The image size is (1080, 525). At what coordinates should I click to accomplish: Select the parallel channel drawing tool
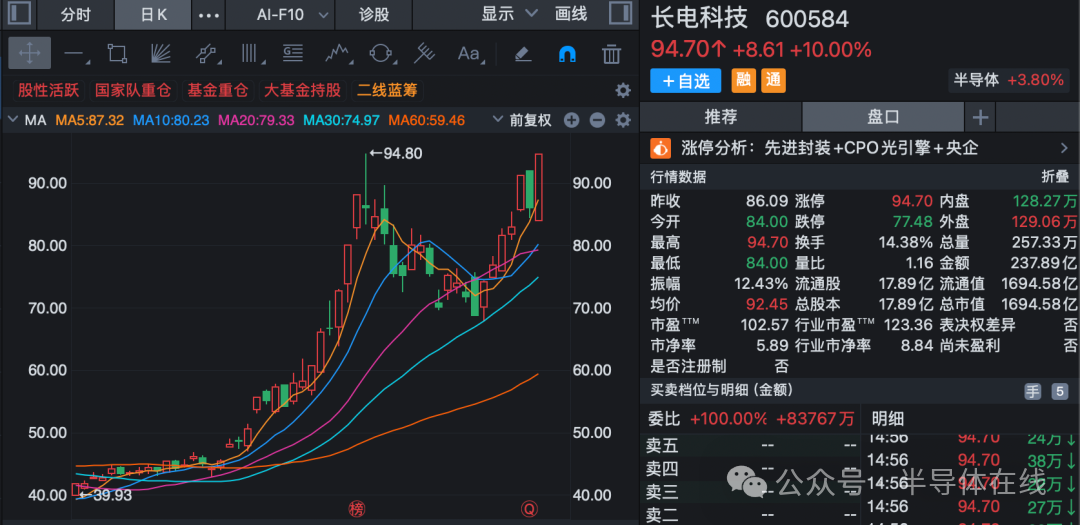tap(205, 53)
